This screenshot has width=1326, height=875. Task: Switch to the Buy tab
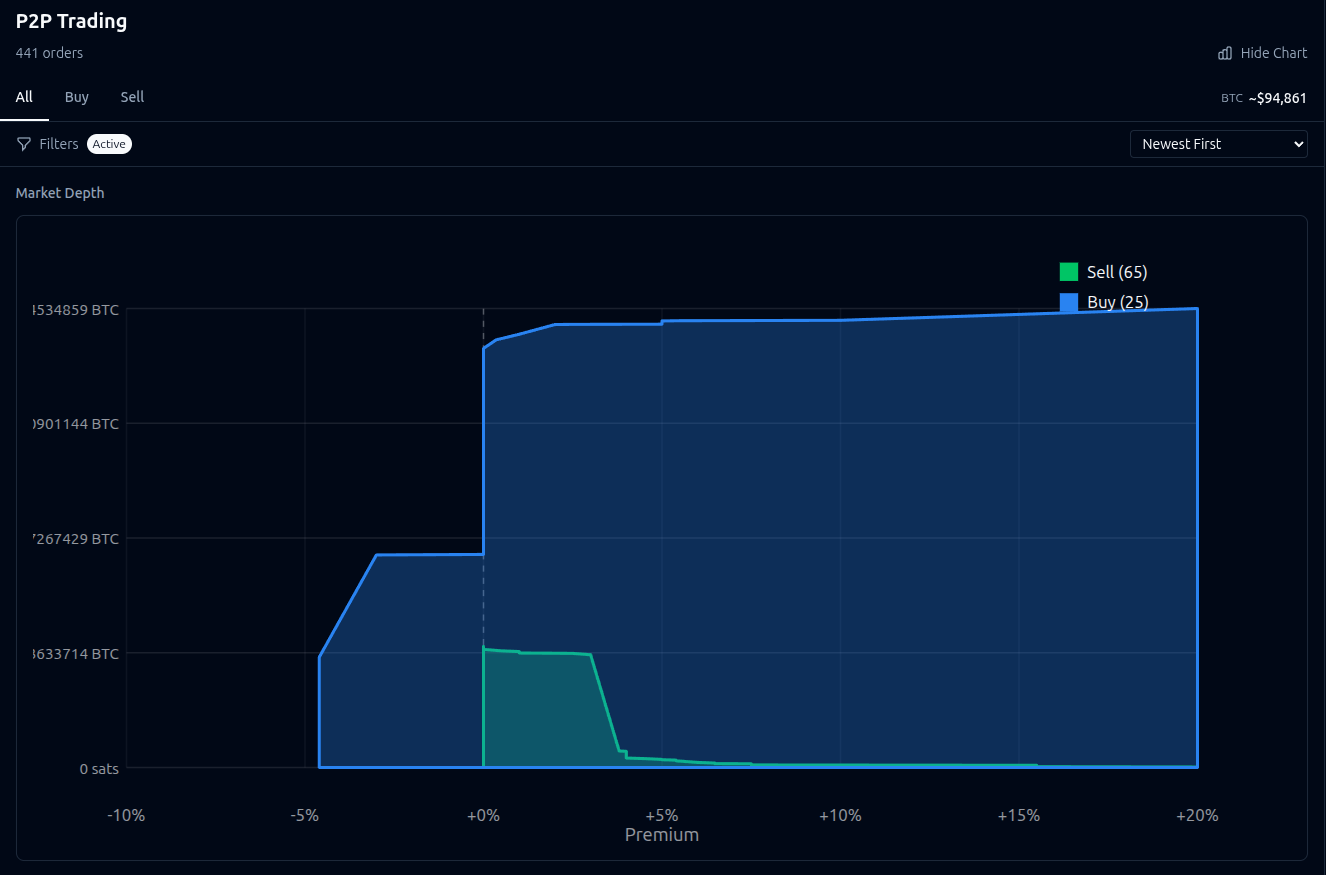[x=77, y=97]
